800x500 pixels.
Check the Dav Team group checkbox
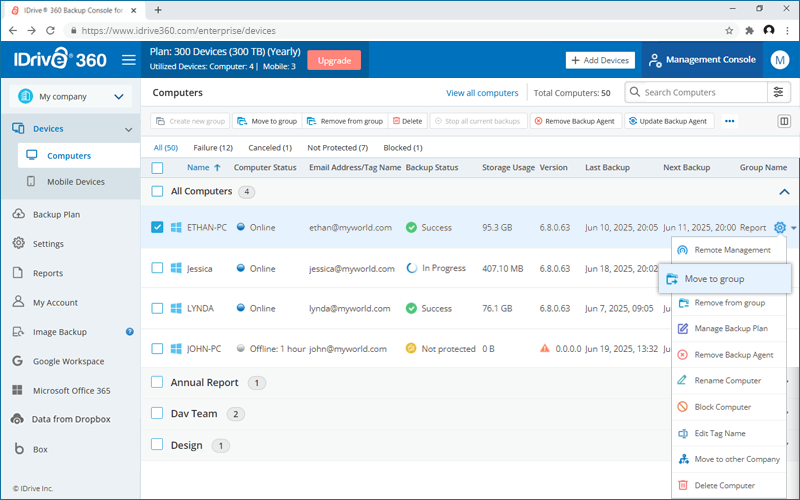[x=157, y=413]
